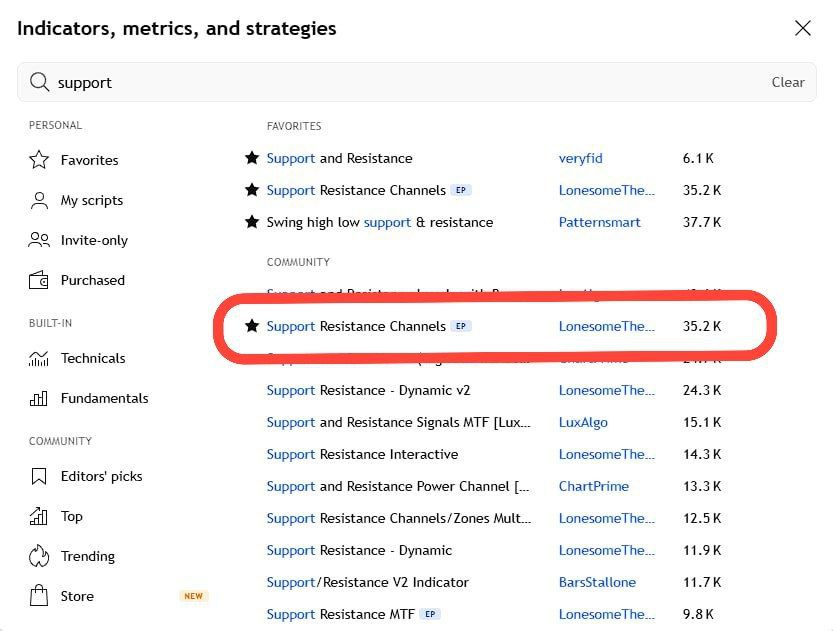Open LonesomeThe... author on MTF row
The width and height of the screenshot is (833, 631).
607,614
